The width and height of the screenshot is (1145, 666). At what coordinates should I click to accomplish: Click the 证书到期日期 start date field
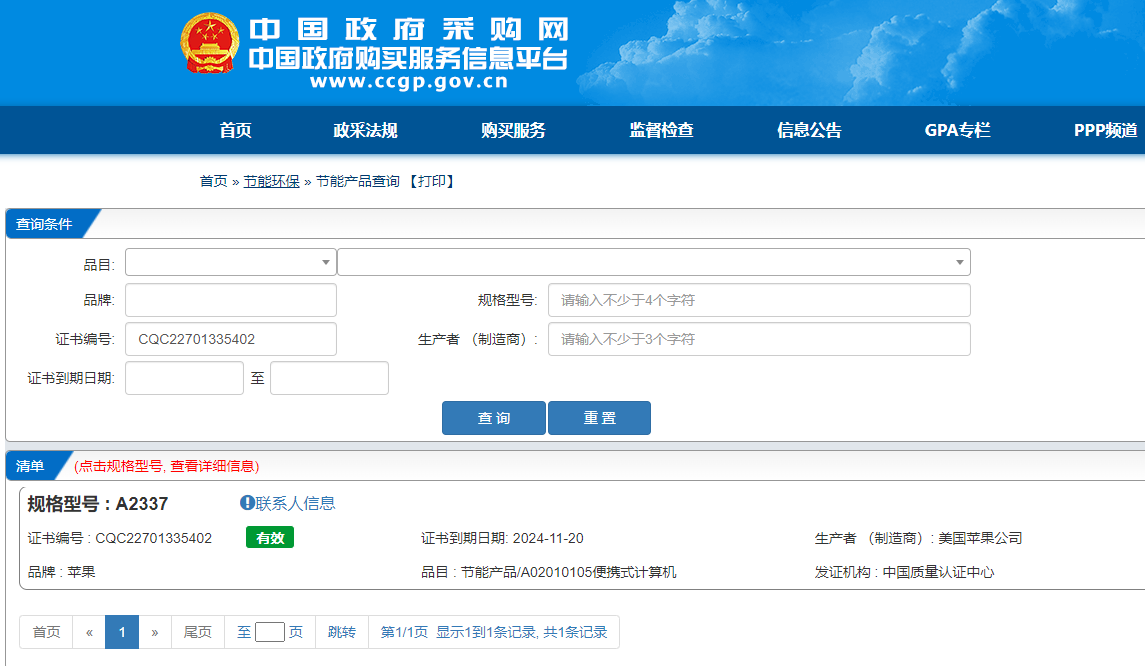(184, 378)
